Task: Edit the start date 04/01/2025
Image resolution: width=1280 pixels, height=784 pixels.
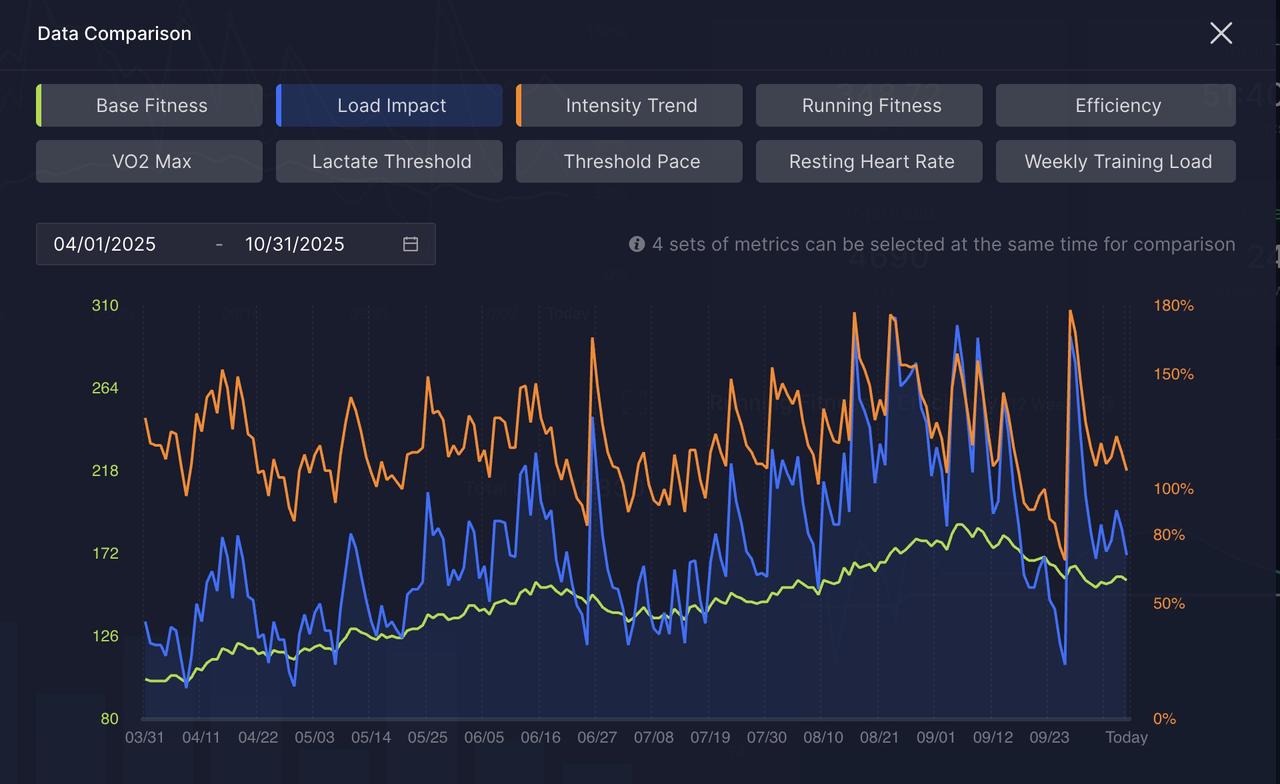Action: (105, 244)
